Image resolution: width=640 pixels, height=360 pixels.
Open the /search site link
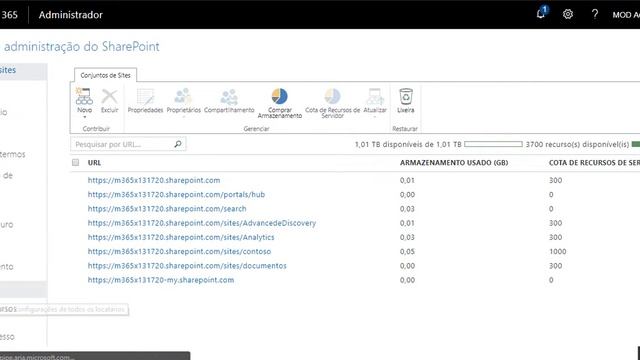coord(167,209)
